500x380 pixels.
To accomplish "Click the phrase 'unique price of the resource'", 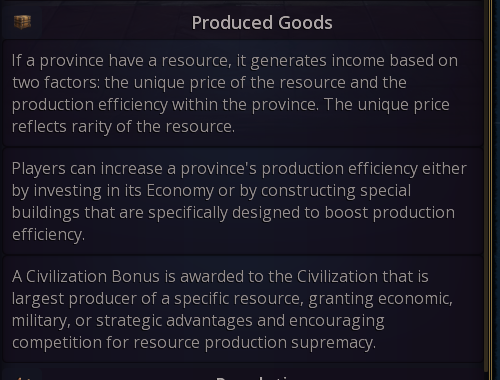I will (x=239, y=83).
